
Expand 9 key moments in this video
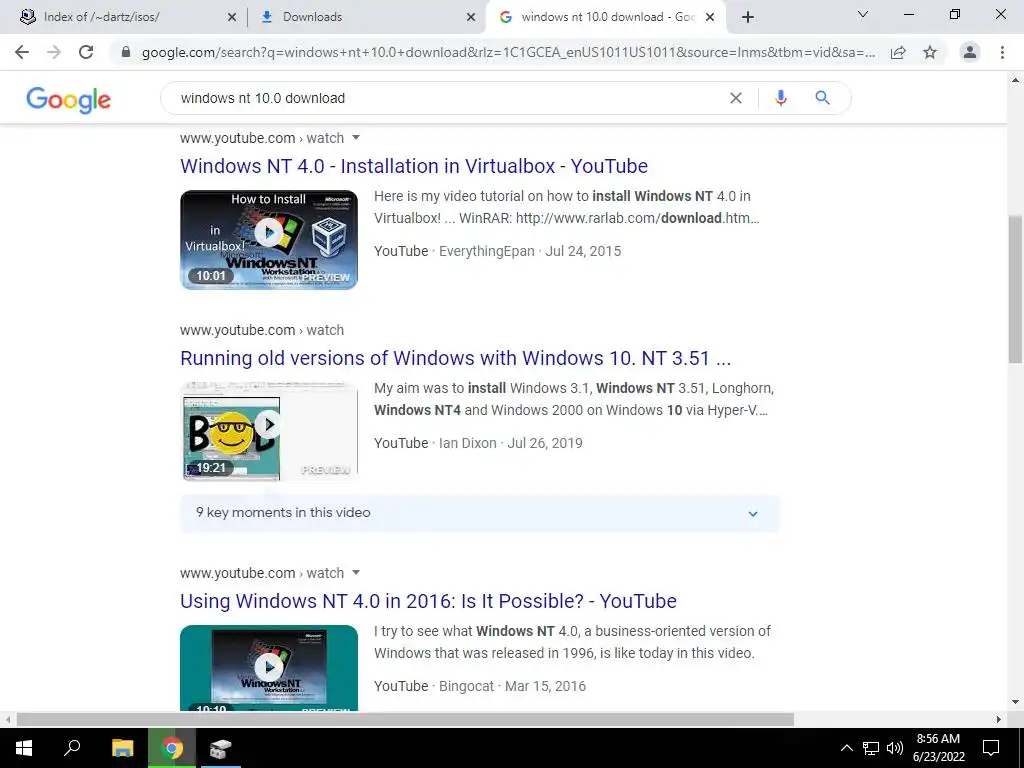pos(479,513)
